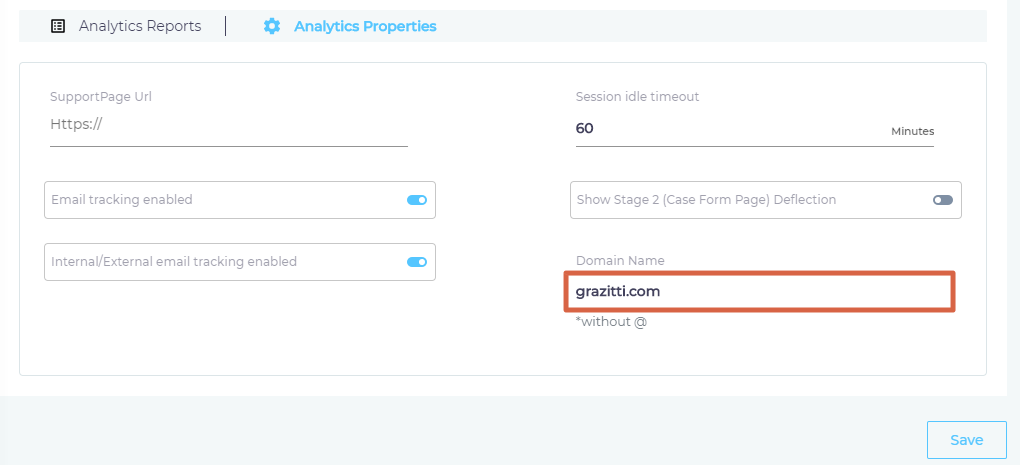Click the vertical divider beside Analytics Reports
The height and width of the screenshot is (465, 1020).
click(226, 26)
